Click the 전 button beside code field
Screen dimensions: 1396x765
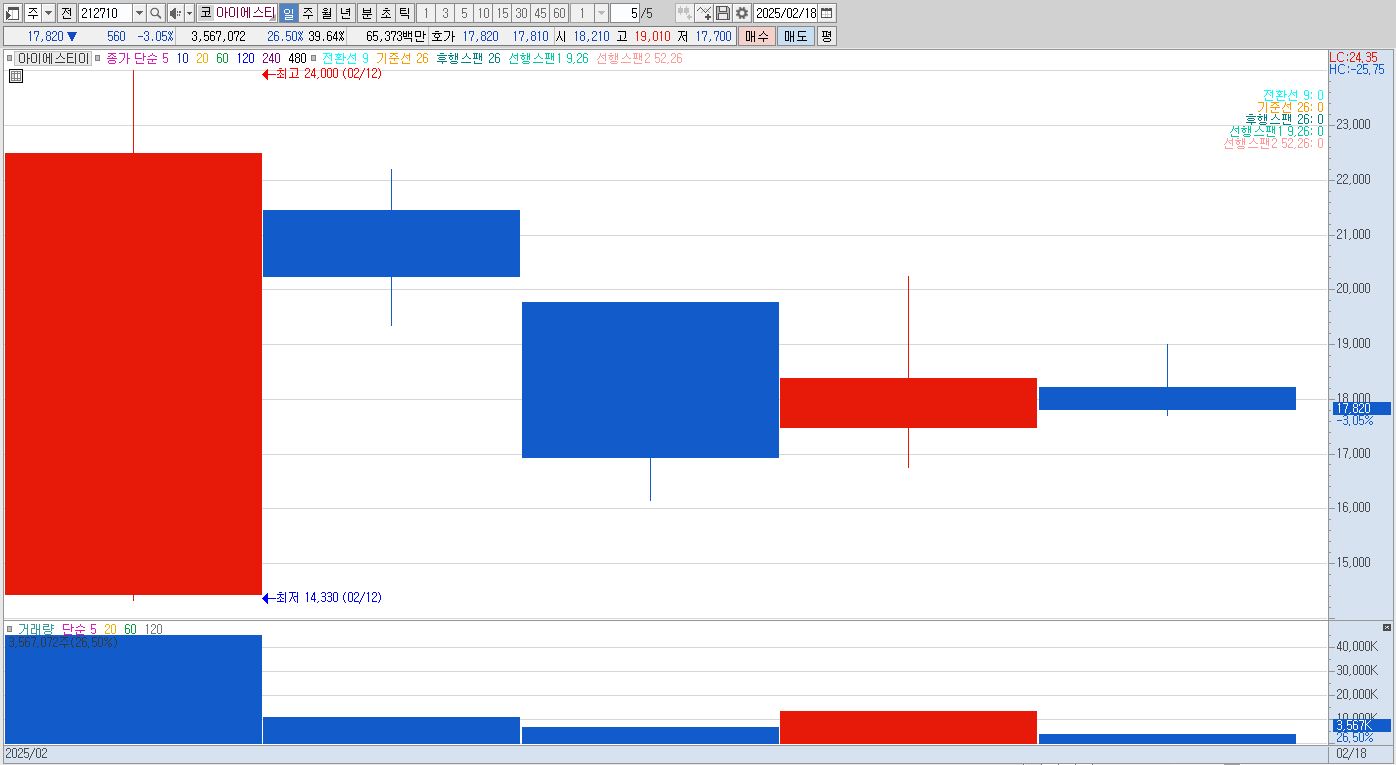tap(66, 13)
